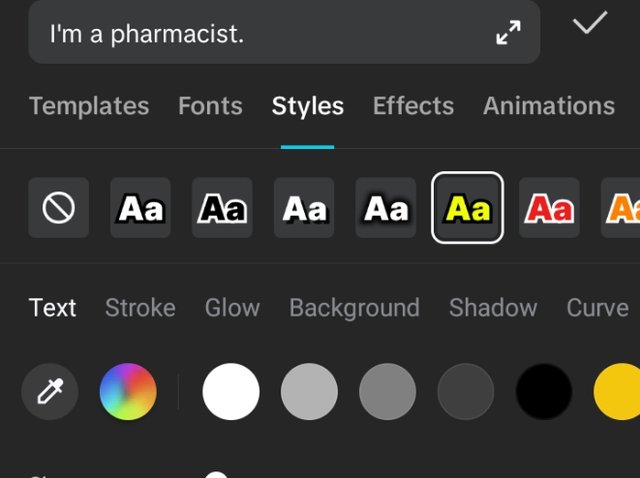Go to the Effects tab
Viewport: 640px width, 478px height.
coord(413,106)
